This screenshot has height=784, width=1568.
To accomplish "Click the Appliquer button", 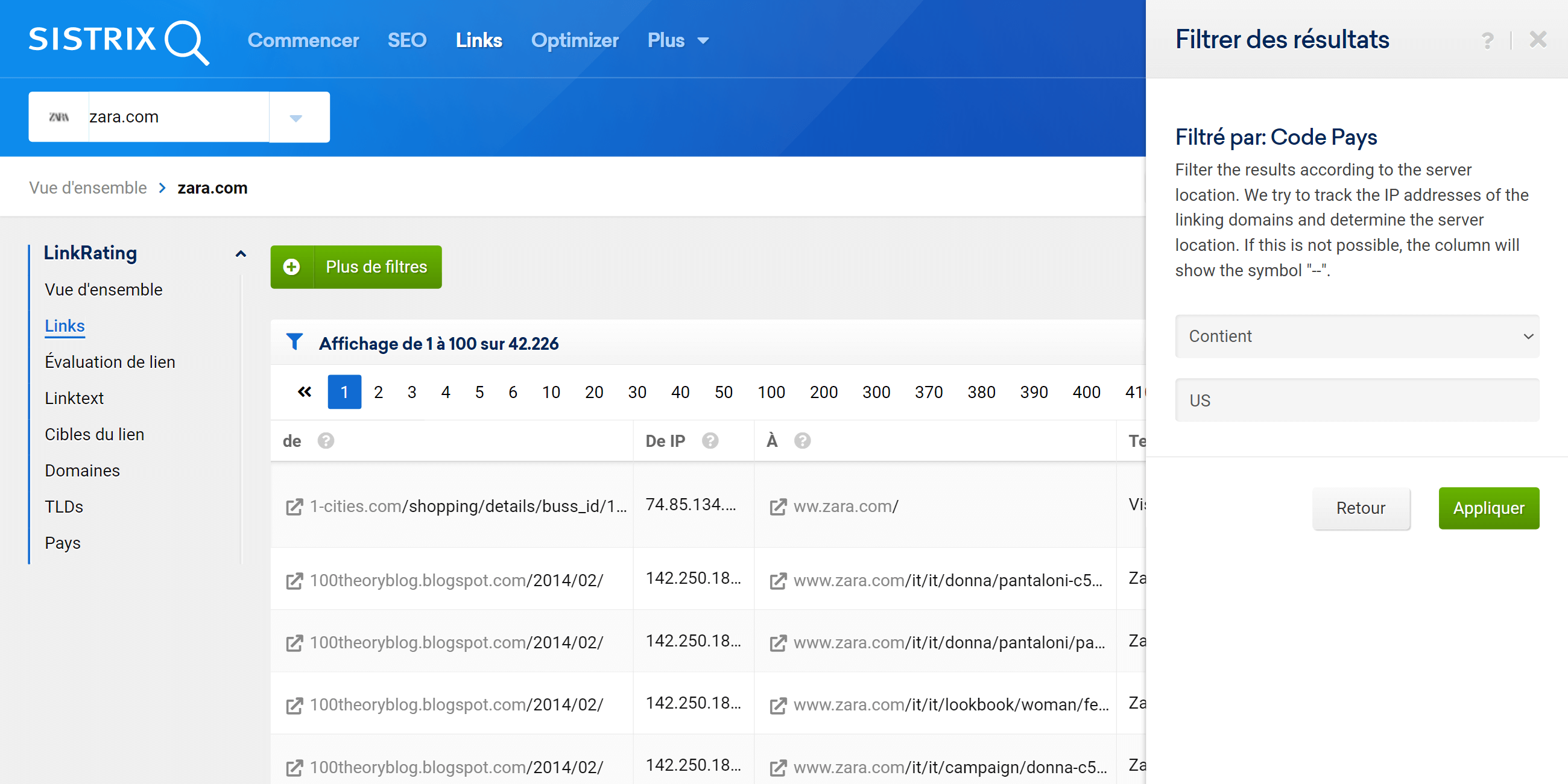I will click(1488, 508).
